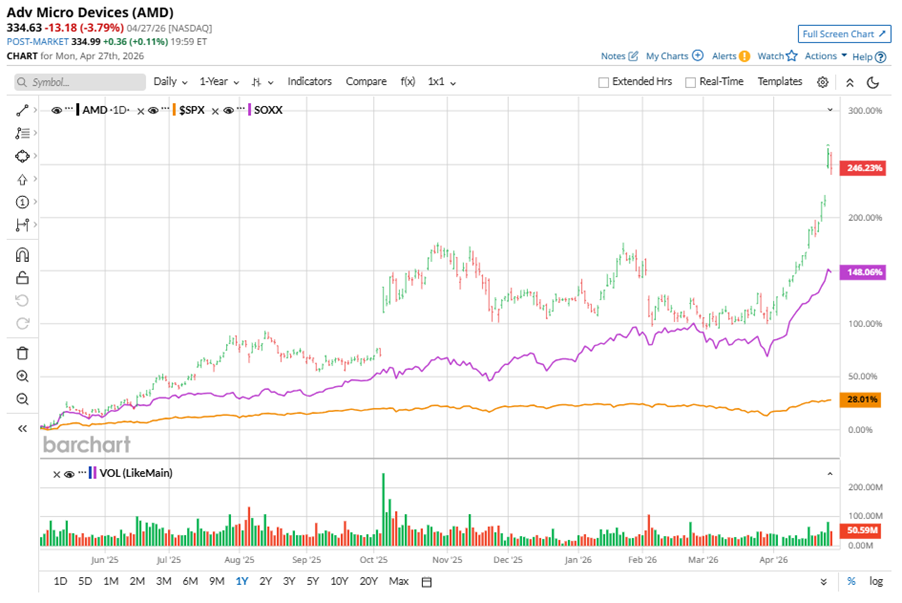Select the 5Y range tab
902x603 pixels.
312,582
